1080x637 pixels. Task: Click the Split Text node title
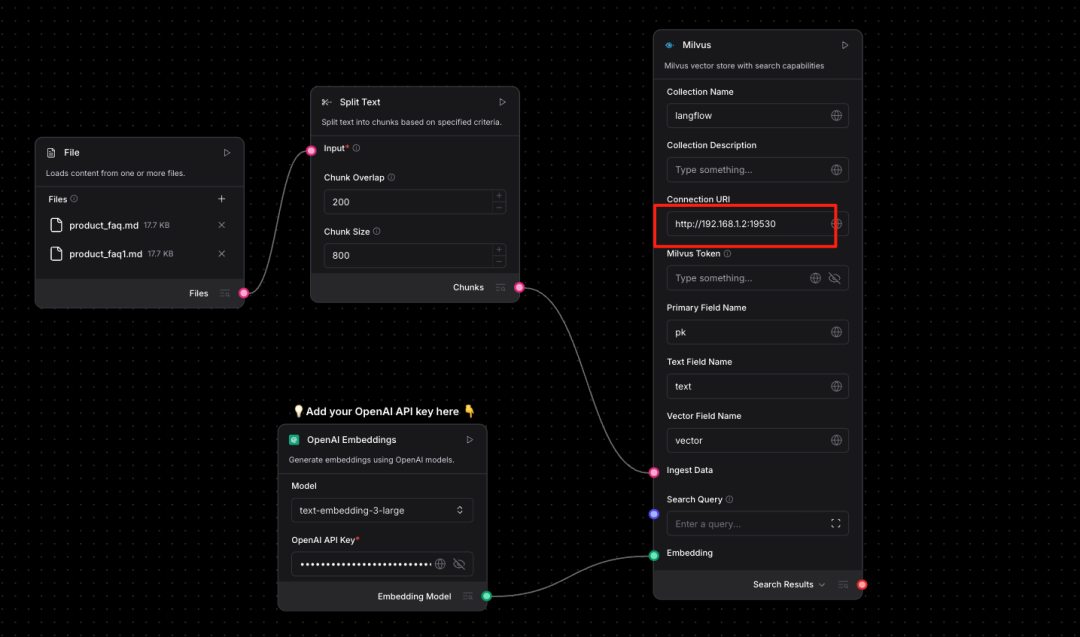[x=360, y=102]
